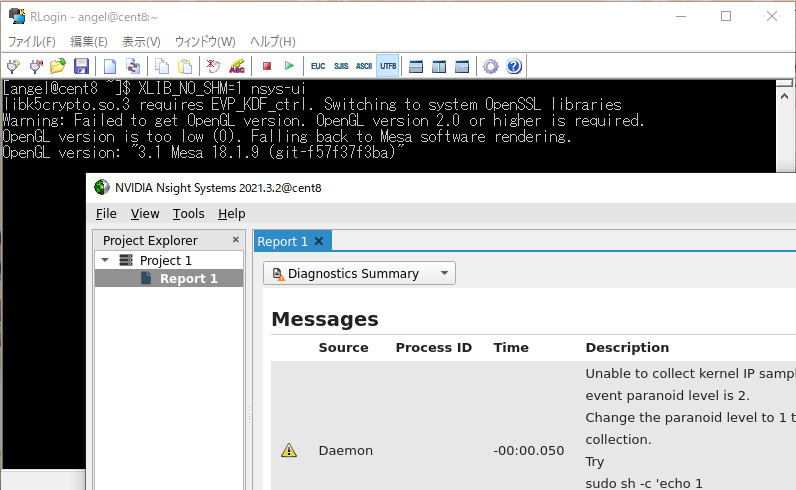Collapse the Project 1 tree node
Screen dimensions: 796x490
click(105, 260)
